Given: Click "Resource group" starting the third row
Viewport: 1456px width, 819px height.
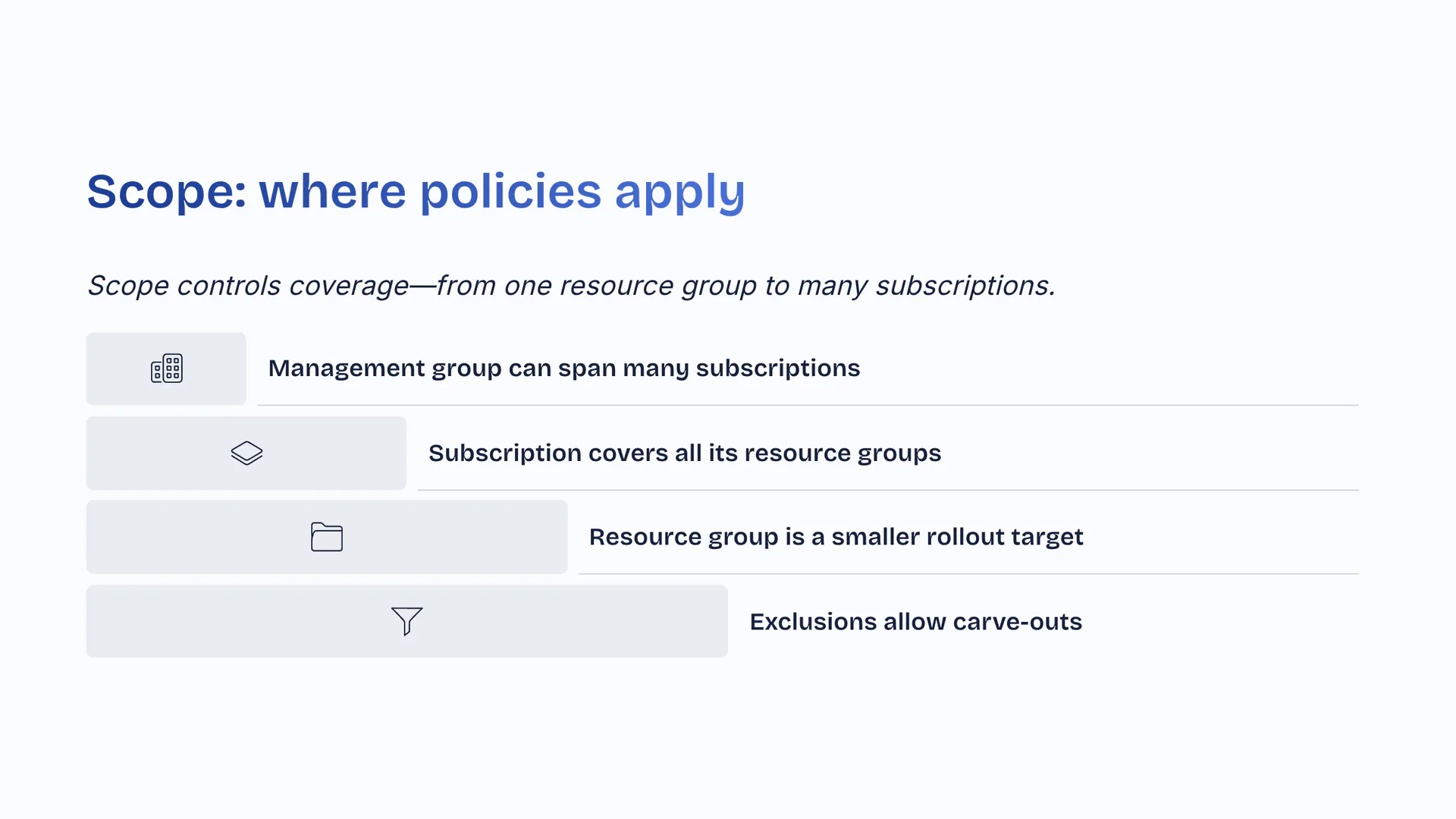Looking at the screenshot, I should (682, 538).
